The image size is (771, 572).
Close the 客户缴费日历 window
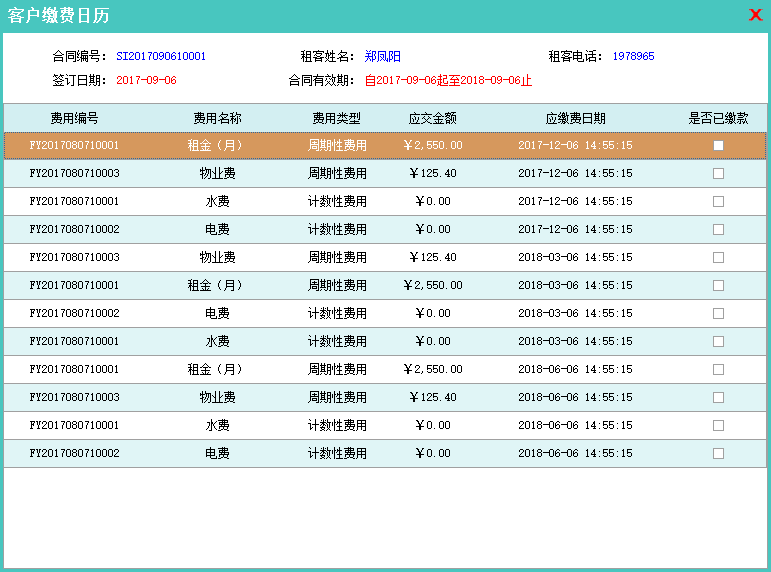pos(755,15)
